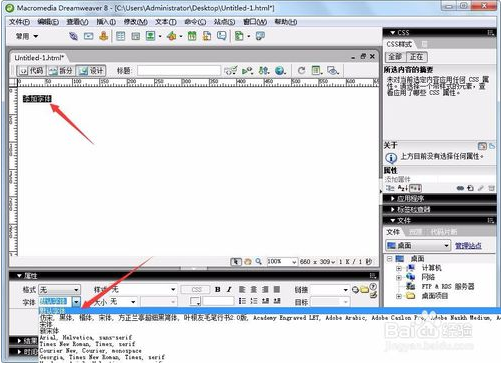Expand the 计算机 tree node

coord(399,268)
